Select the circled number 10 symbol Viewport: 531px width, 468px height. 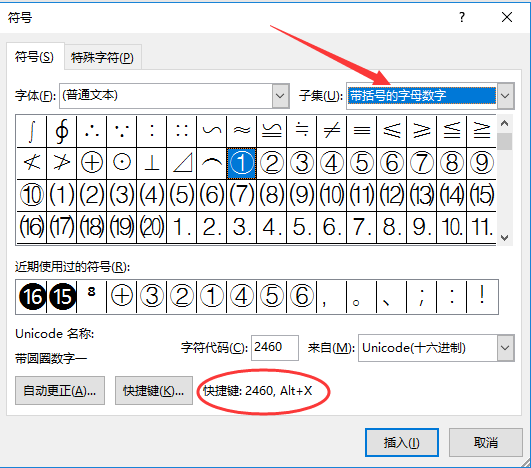pos(31,195)
